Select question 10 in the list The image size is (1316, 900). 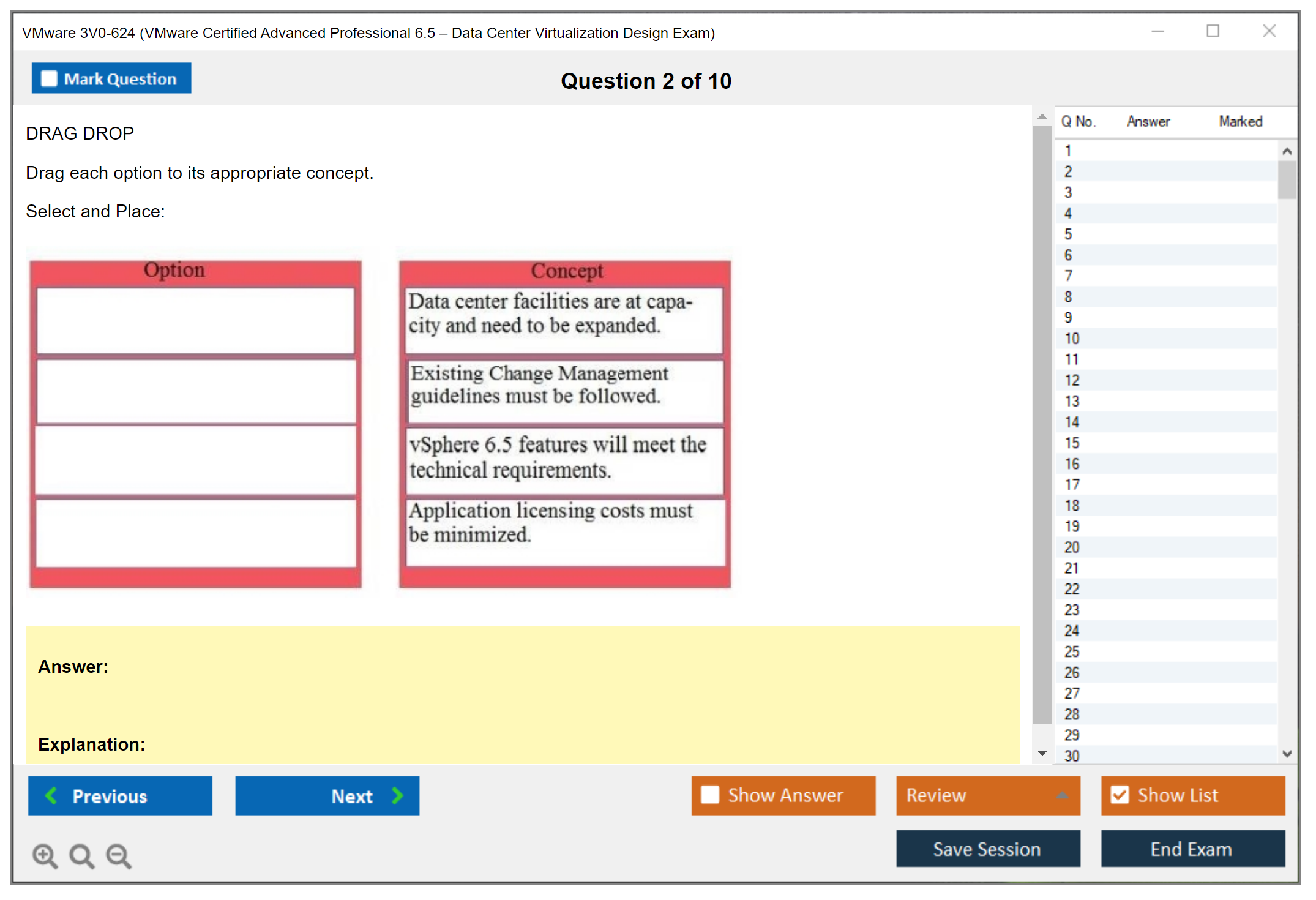tap(1072, 339)
